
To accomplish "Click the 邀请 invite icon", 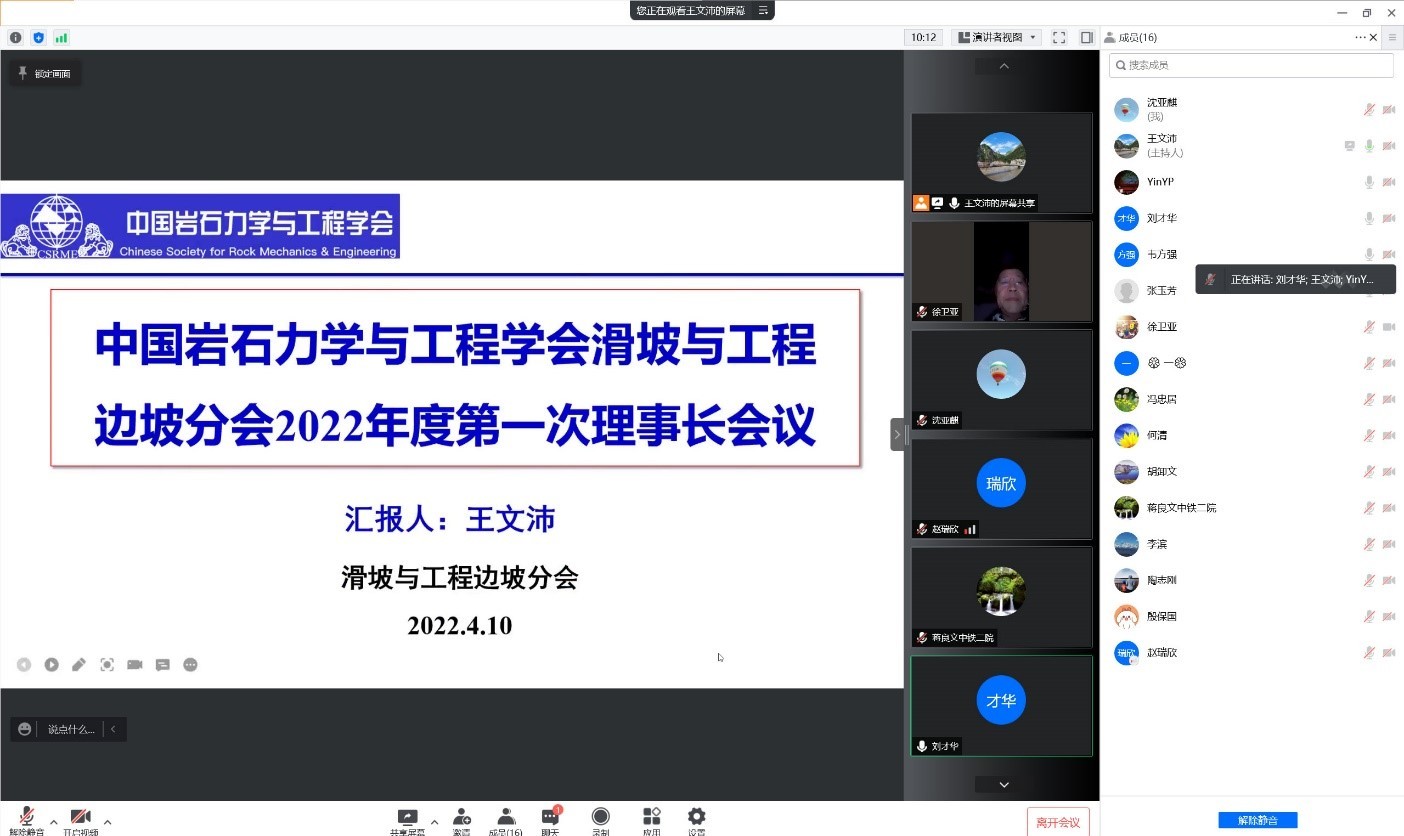I will tap(461, 819).
